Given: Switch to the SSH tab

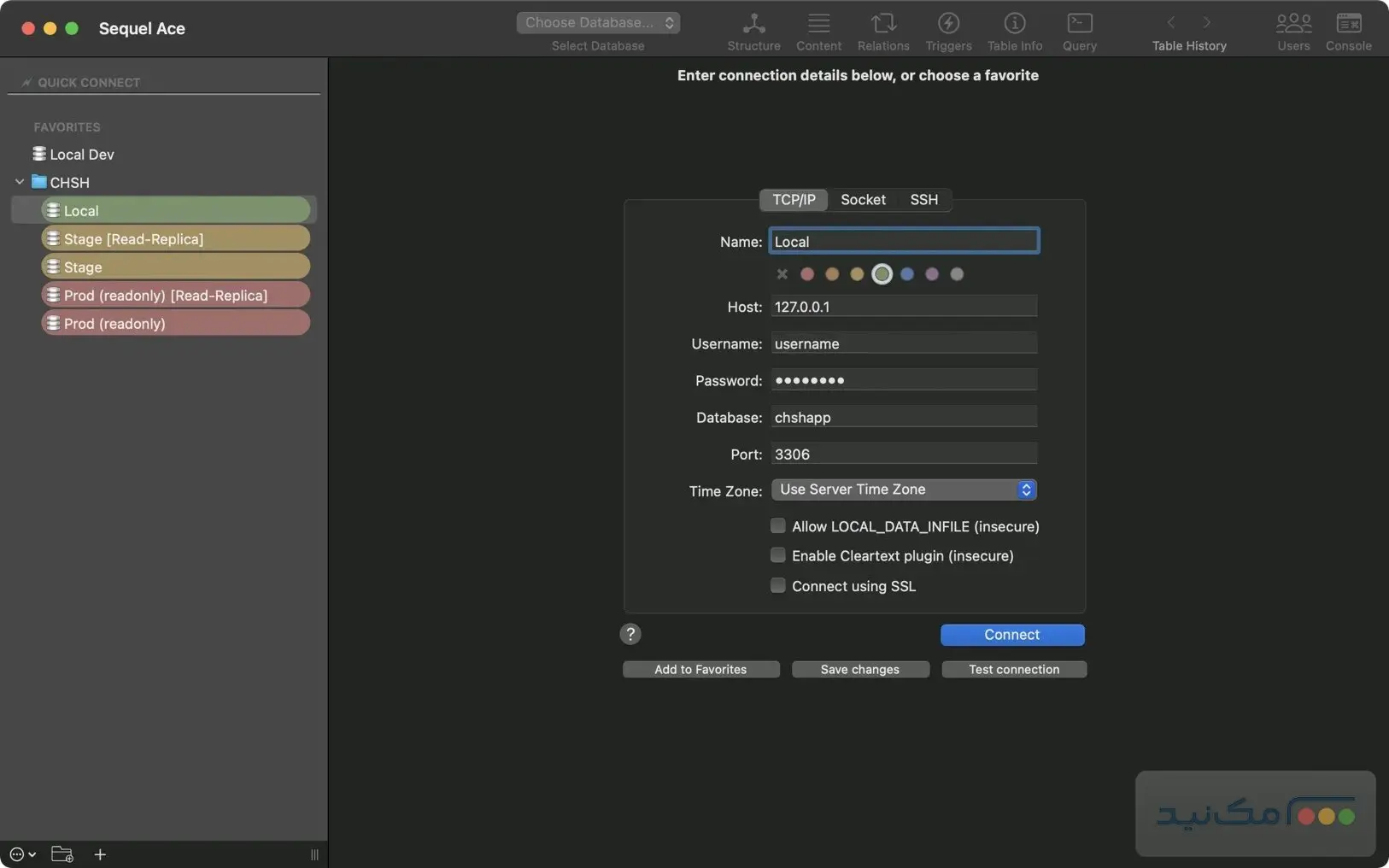Looking at the screenshot, I should click(923, 200).
